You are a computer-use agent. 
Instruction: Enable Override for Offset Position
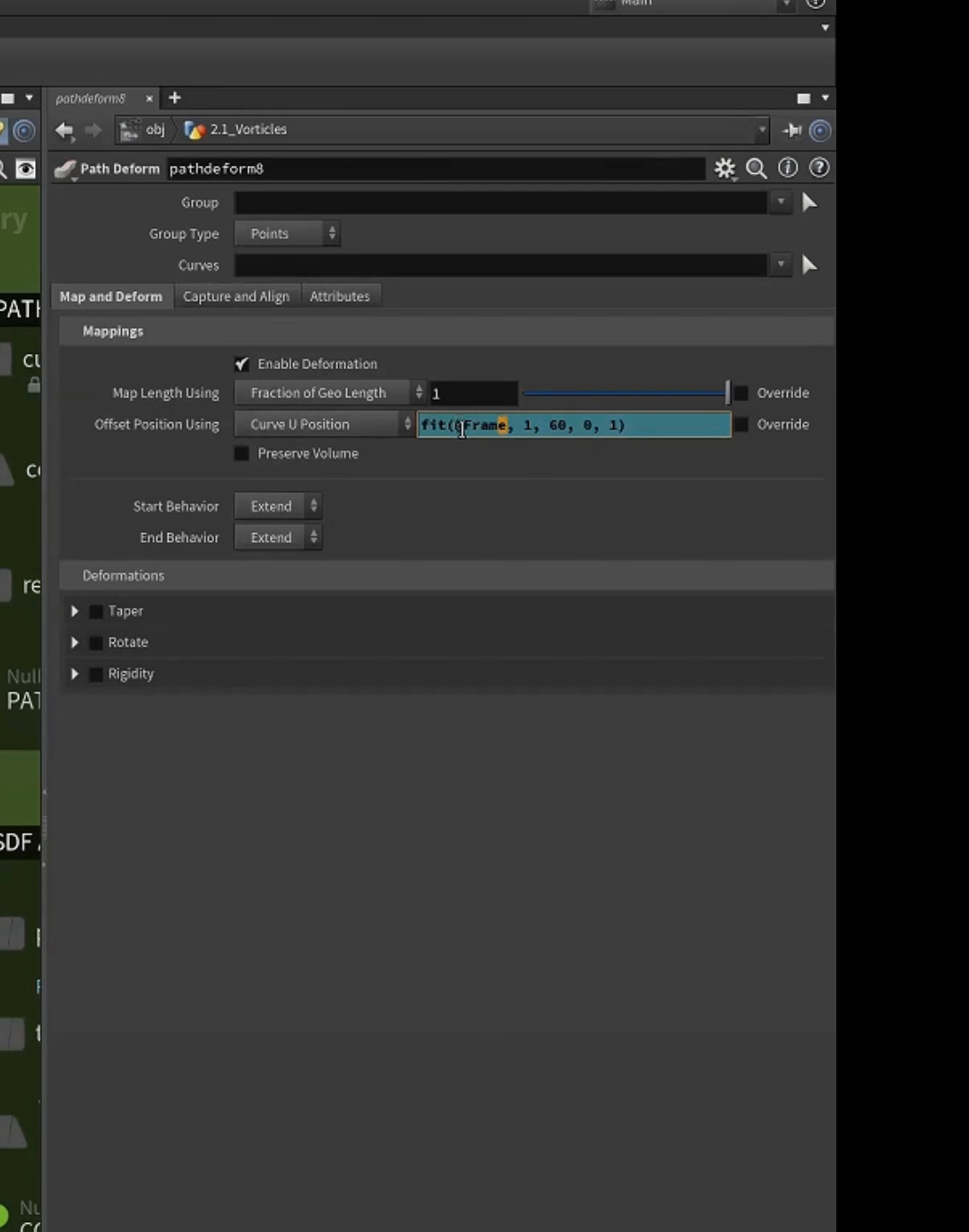point(741,425)
